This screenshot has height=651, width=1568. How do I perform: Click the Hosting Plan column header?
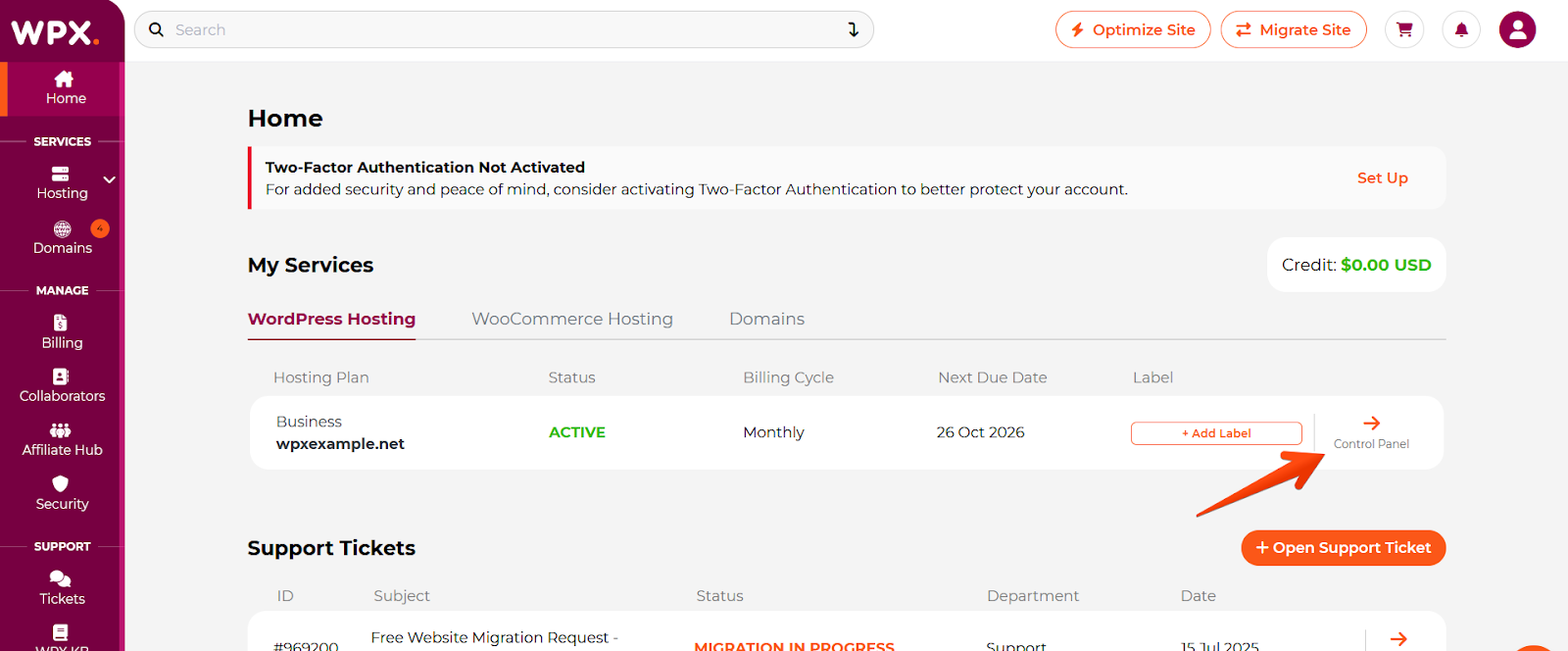click(x=321, y=377)
